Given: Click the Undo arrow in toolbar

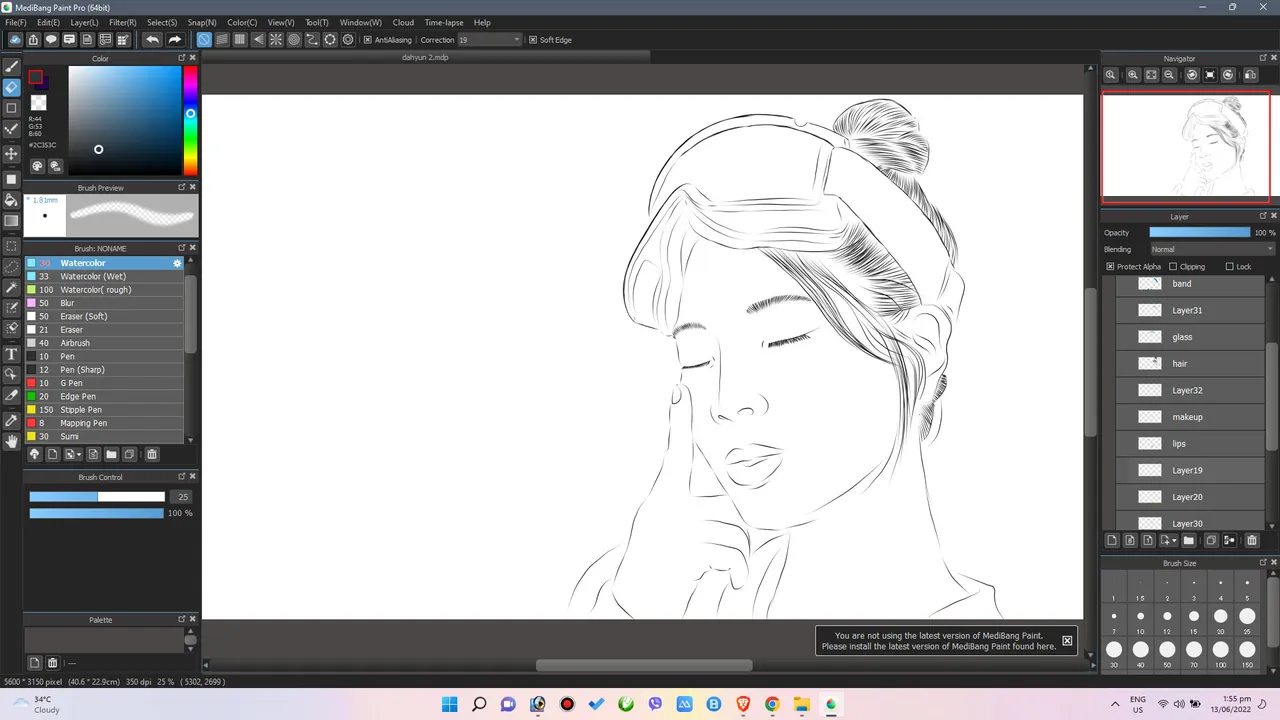Looking at the screenshot, I should pyautogui.click(x=152, y=40).
